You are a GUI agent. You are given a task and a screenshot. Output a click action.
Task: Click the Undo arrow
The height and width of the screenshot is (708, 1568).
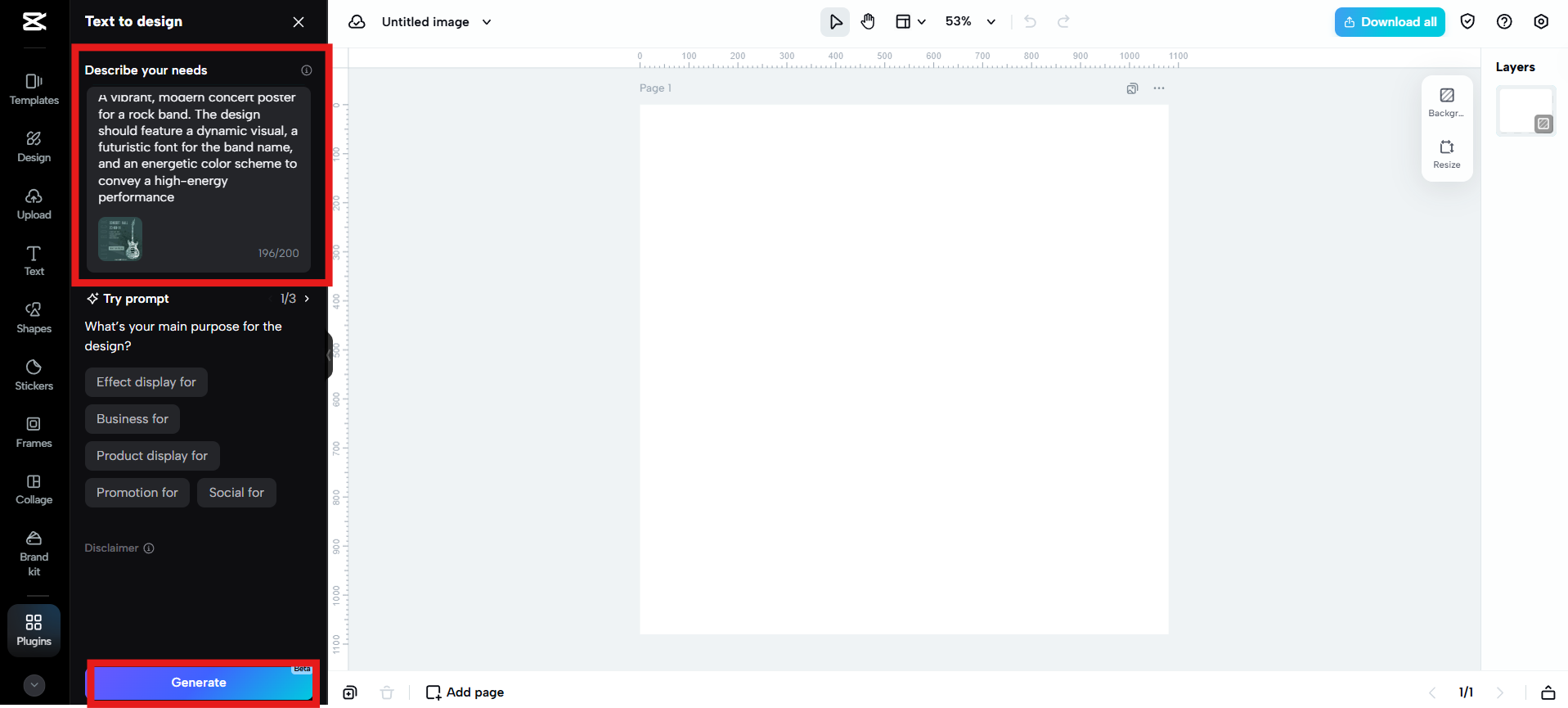coord(1031,22)
